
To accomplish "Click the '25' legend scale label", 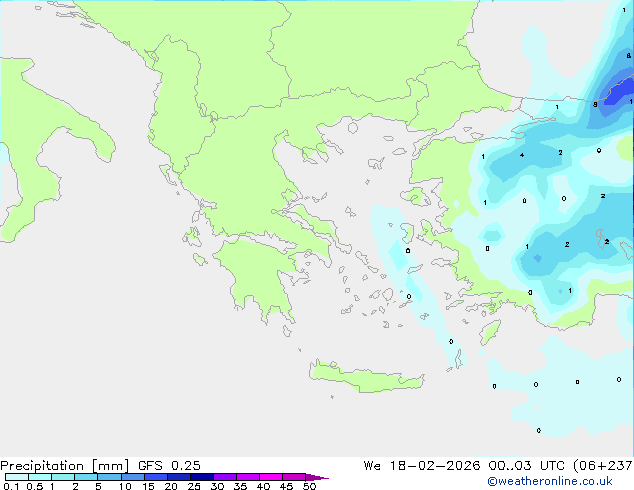I will tap(194, 486).
